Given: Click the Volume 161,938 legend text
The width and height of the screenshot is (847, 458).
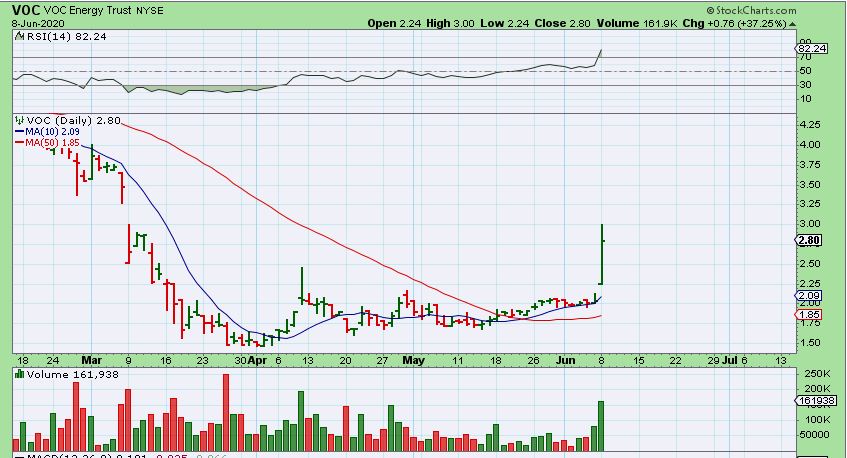Looking at the screenshot, I should coord(72,374).
